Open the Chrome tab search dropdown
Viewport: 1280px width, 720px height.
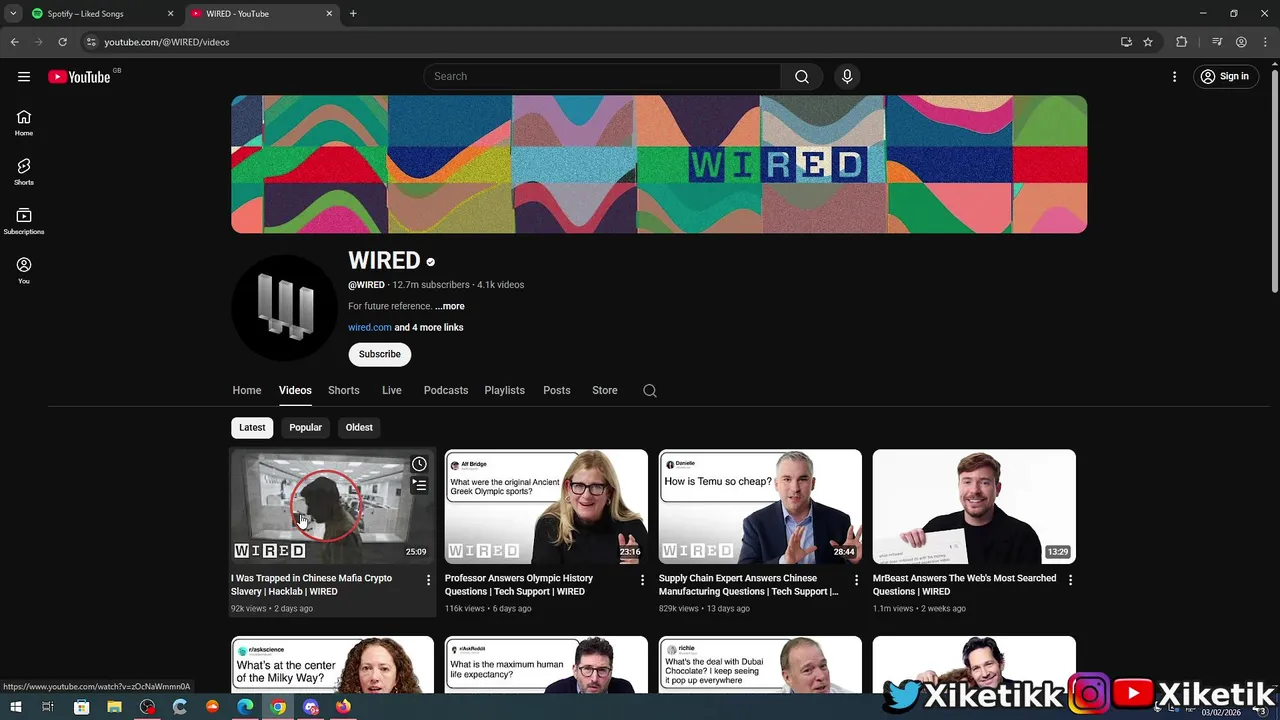13,14
